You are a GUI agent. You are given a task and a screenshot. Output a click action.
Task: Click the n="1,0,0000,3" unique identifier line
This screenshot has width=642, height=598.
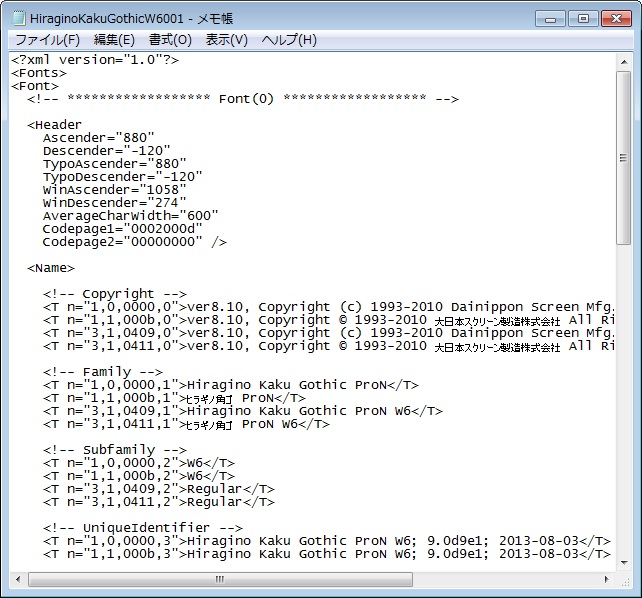[327, 541]
